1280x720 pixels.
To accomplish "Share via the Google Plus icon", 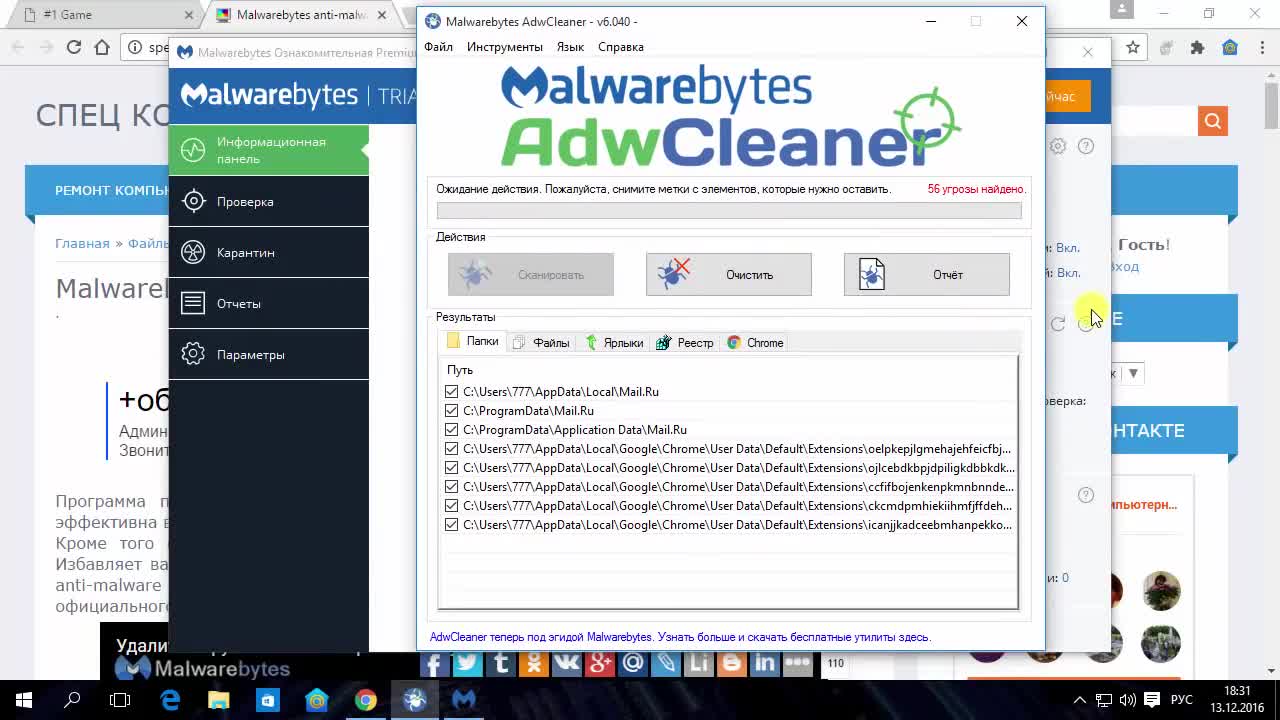I will 599,662.
